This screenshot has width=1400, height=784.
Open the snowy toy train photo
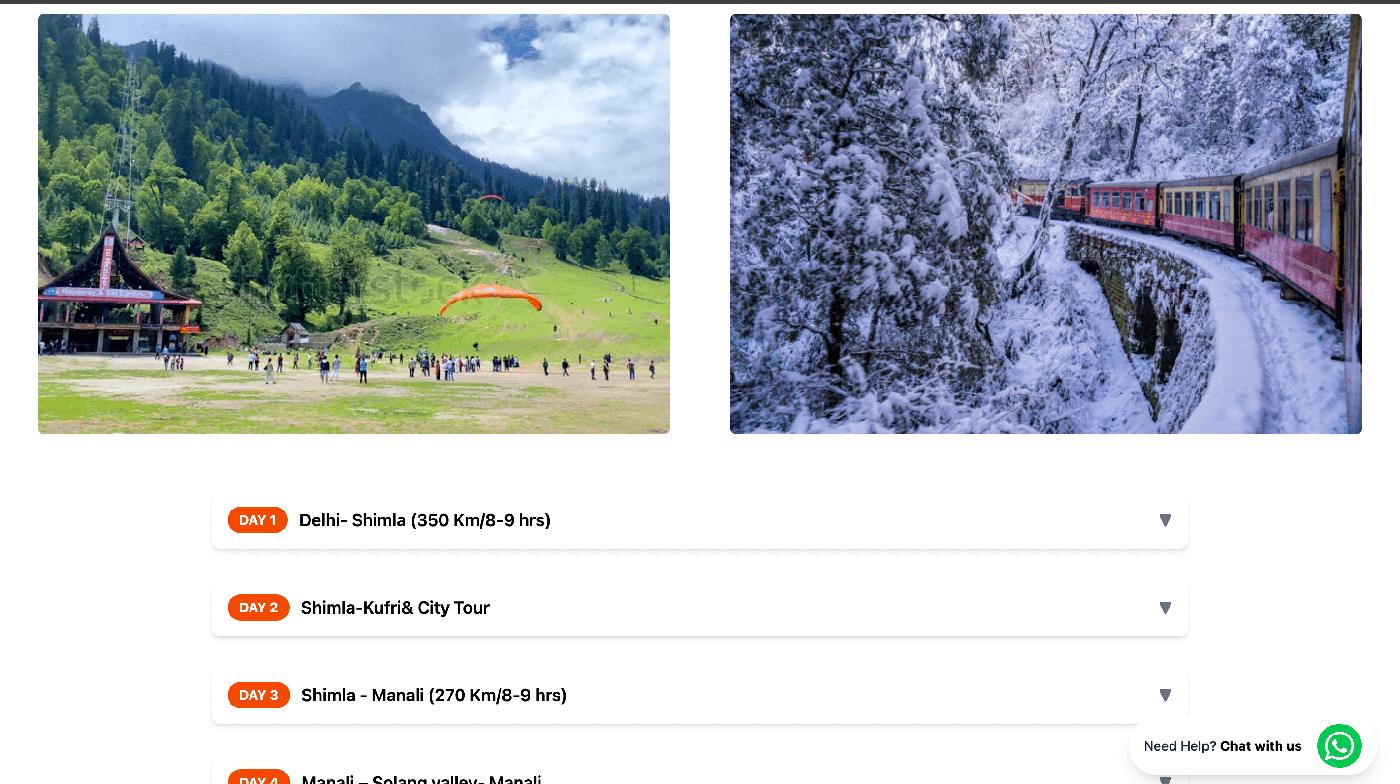[1046, 224]
